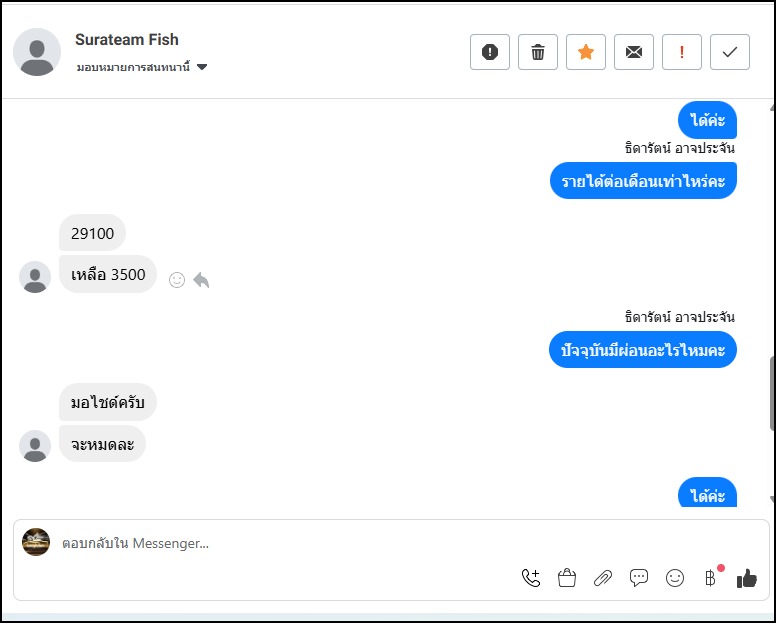
Task: Open saved replies speech bubble icon
Action: click(x=639, y=577)
